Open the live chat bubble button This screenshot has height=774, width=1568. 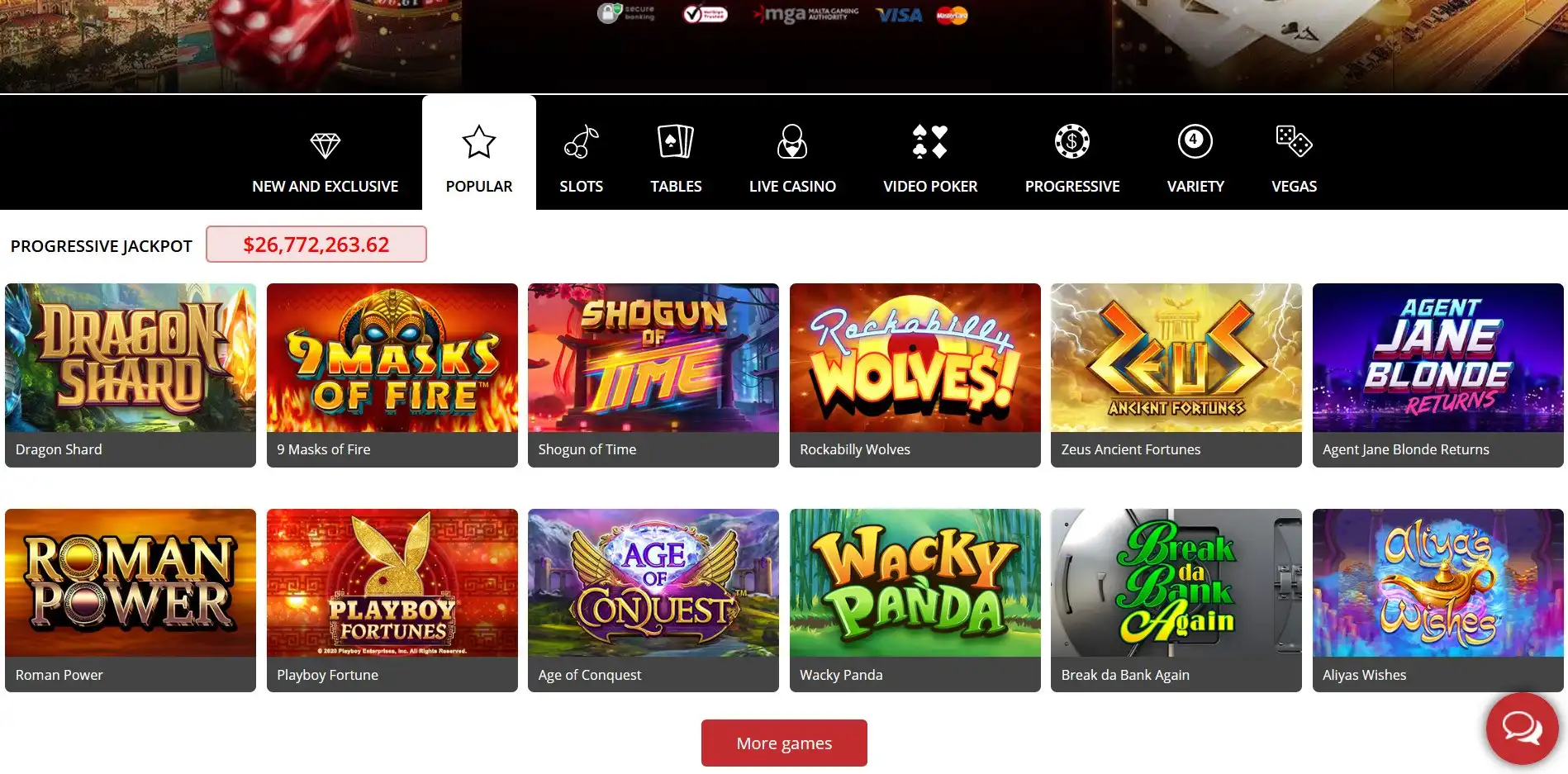pyautogui.click(x=1522, y=728)
